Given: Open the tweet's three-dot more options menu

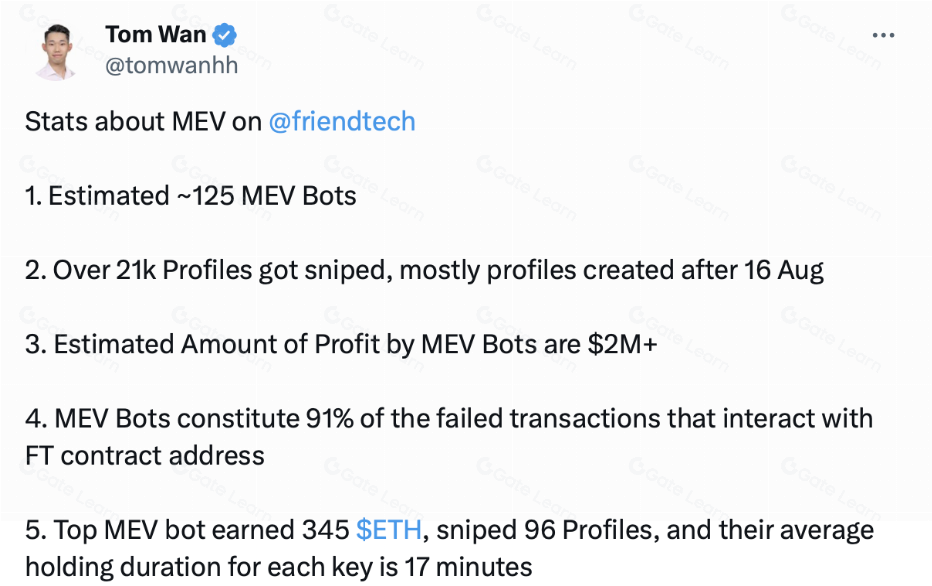Looking at the screenshot, I should click(883, 36).
